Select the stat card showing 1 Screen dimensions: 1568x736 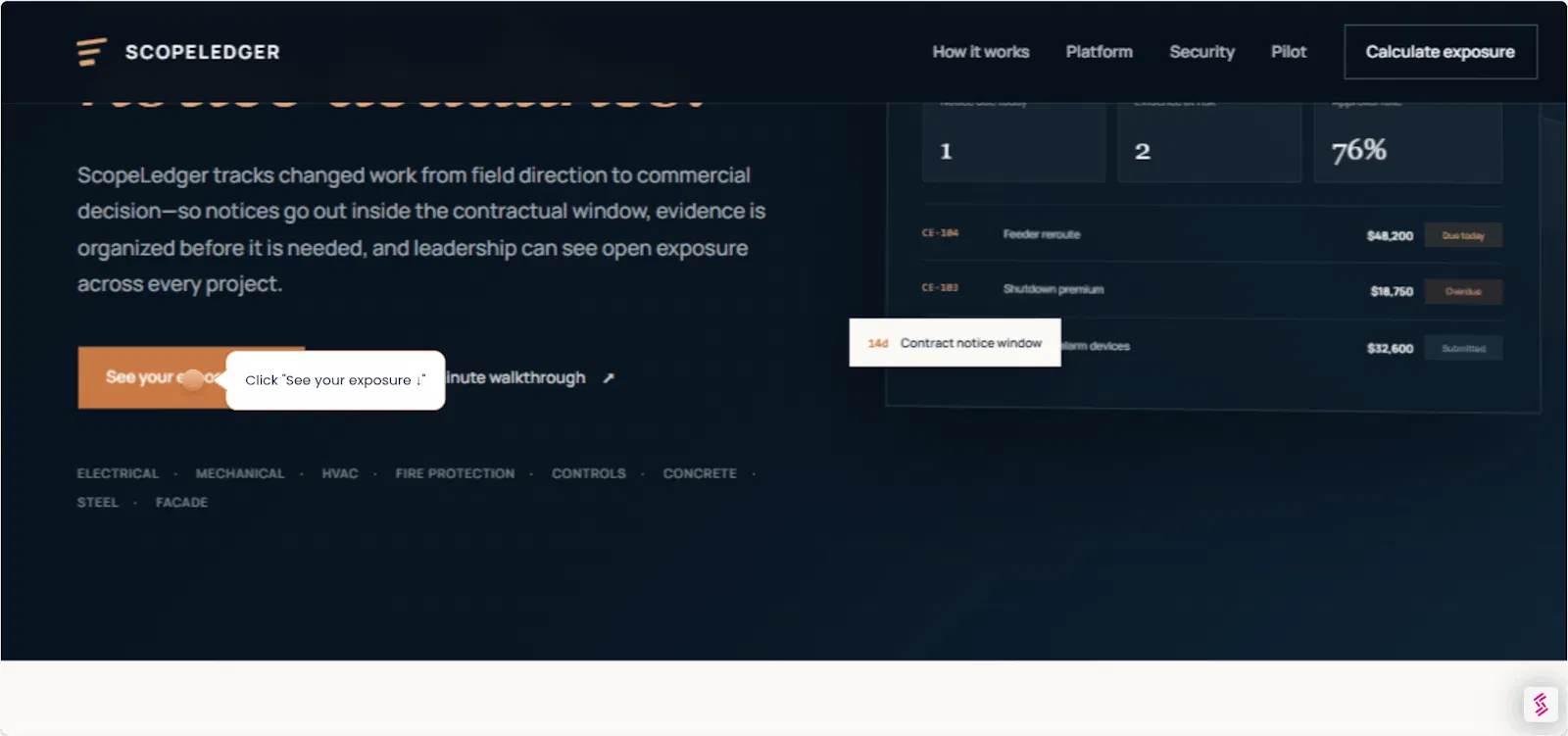tap(1013, 141)
